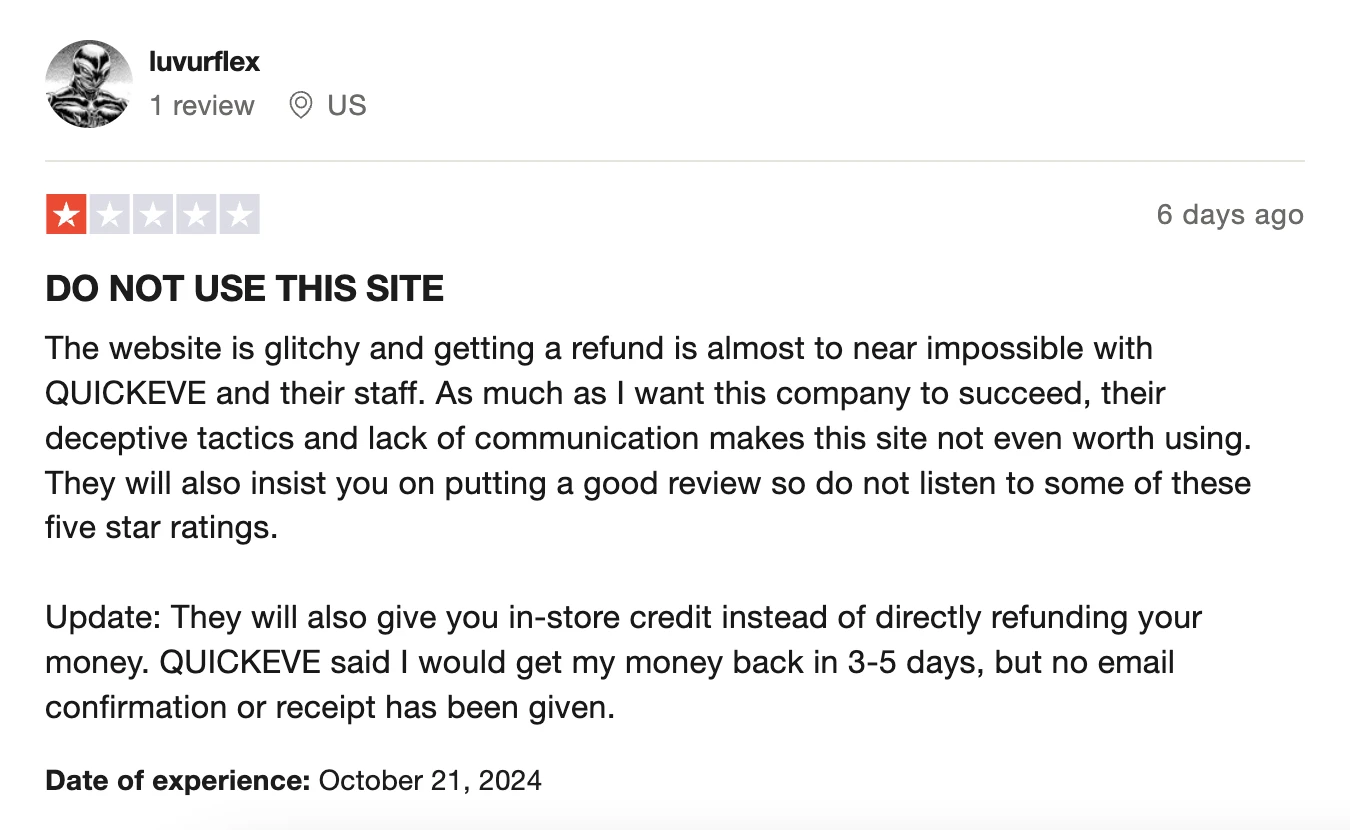The image size is (1350, 830).
Task: Click the phrase "five star ratings."
Action: [161, 527]
